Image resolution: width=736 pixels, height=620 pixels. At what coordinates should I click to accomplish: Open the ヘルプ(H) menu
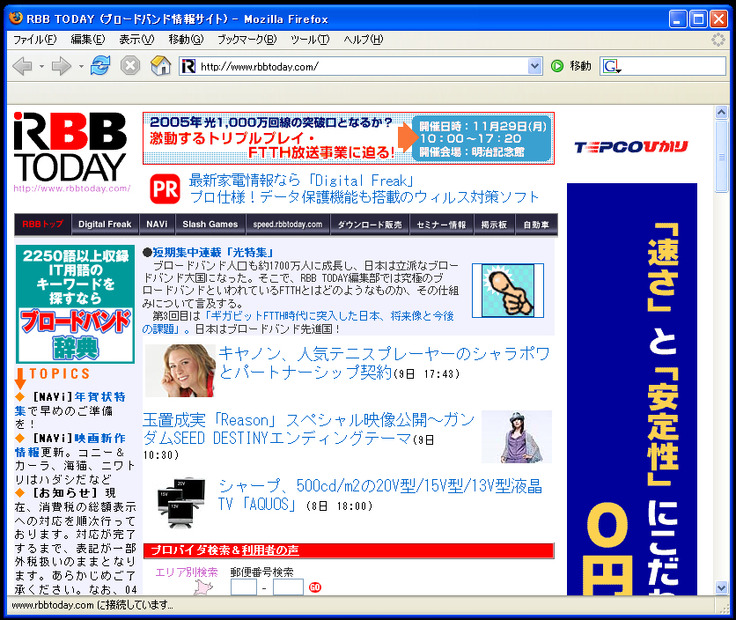[363, 39]
